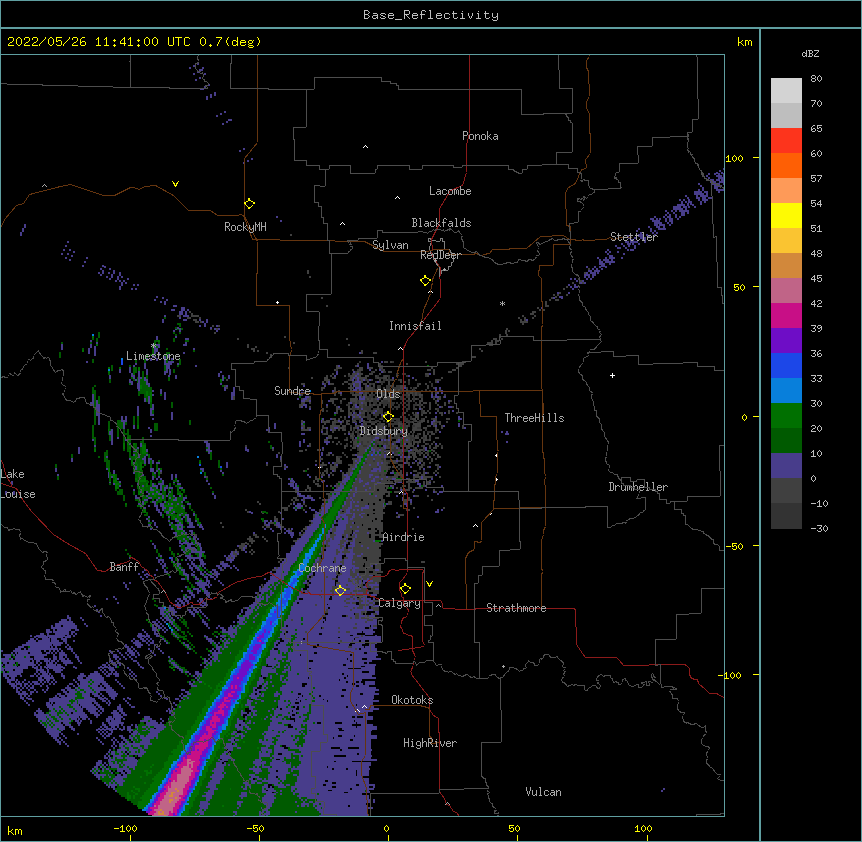Viewport: 862px width, 842px height.
Task: Click the 0 tick on the bottom axis
Action: (386, 828)
